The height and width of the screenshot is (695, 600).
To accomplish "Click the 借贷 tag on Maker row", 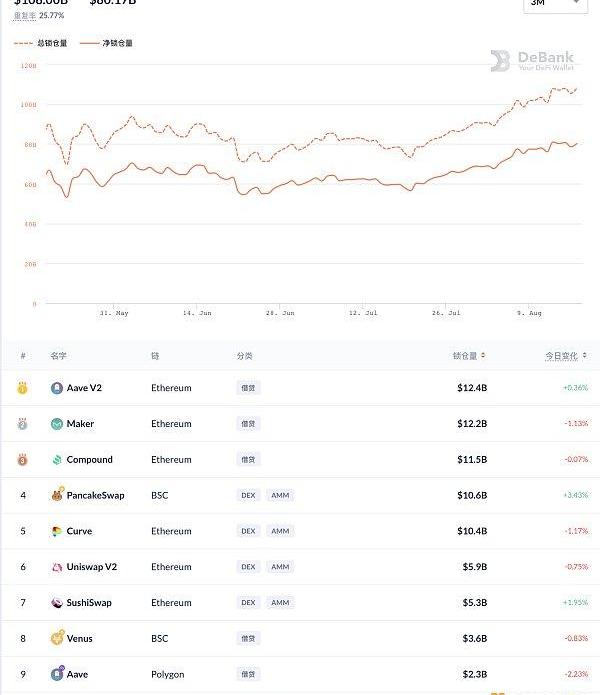I will click(x=248, y=424).
